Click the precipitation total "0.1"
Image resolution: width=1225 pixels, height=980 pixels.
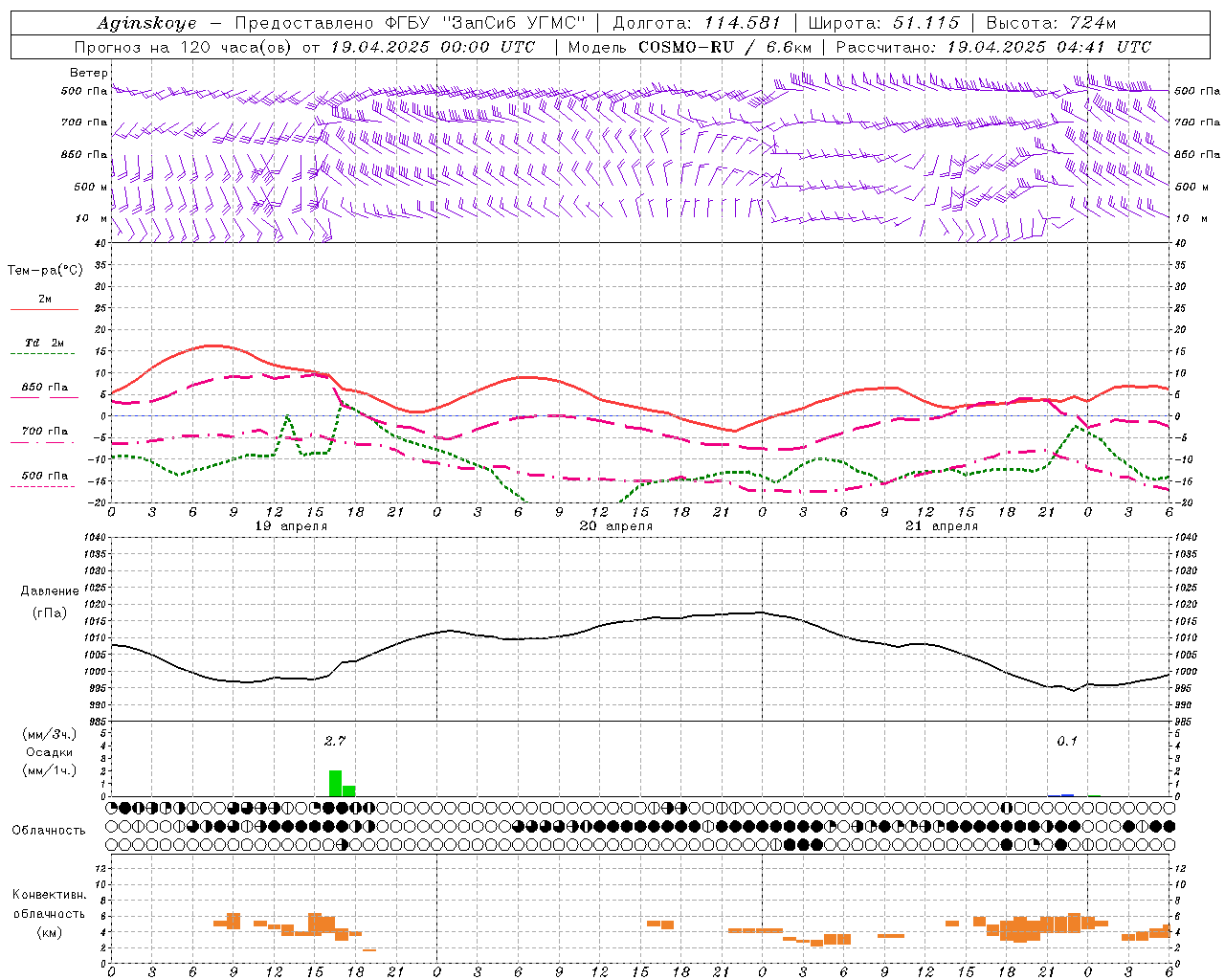click(1067, 741)
